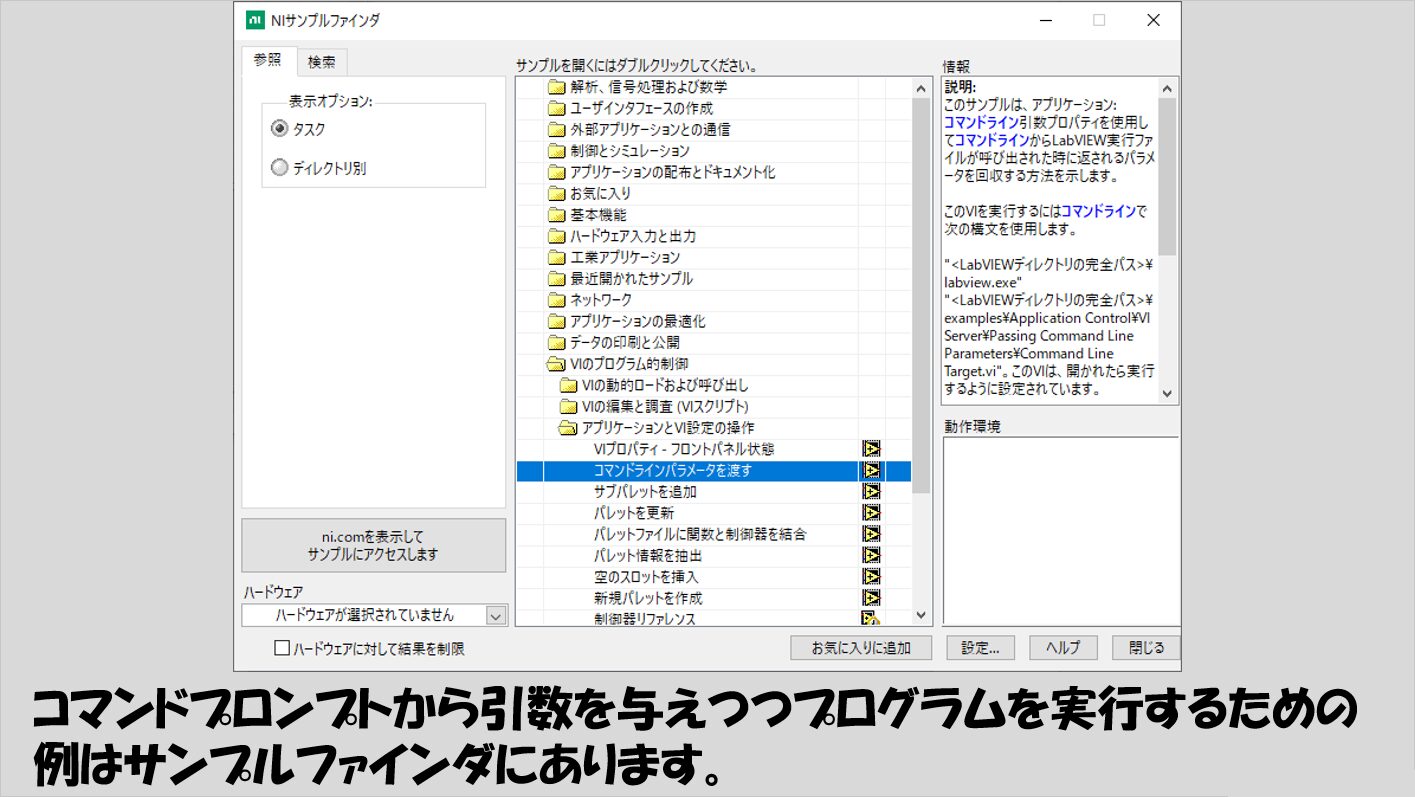Screen dimensions: 1415x797
Task: Click the 閉じる button
Action: tap(1146, 648)
